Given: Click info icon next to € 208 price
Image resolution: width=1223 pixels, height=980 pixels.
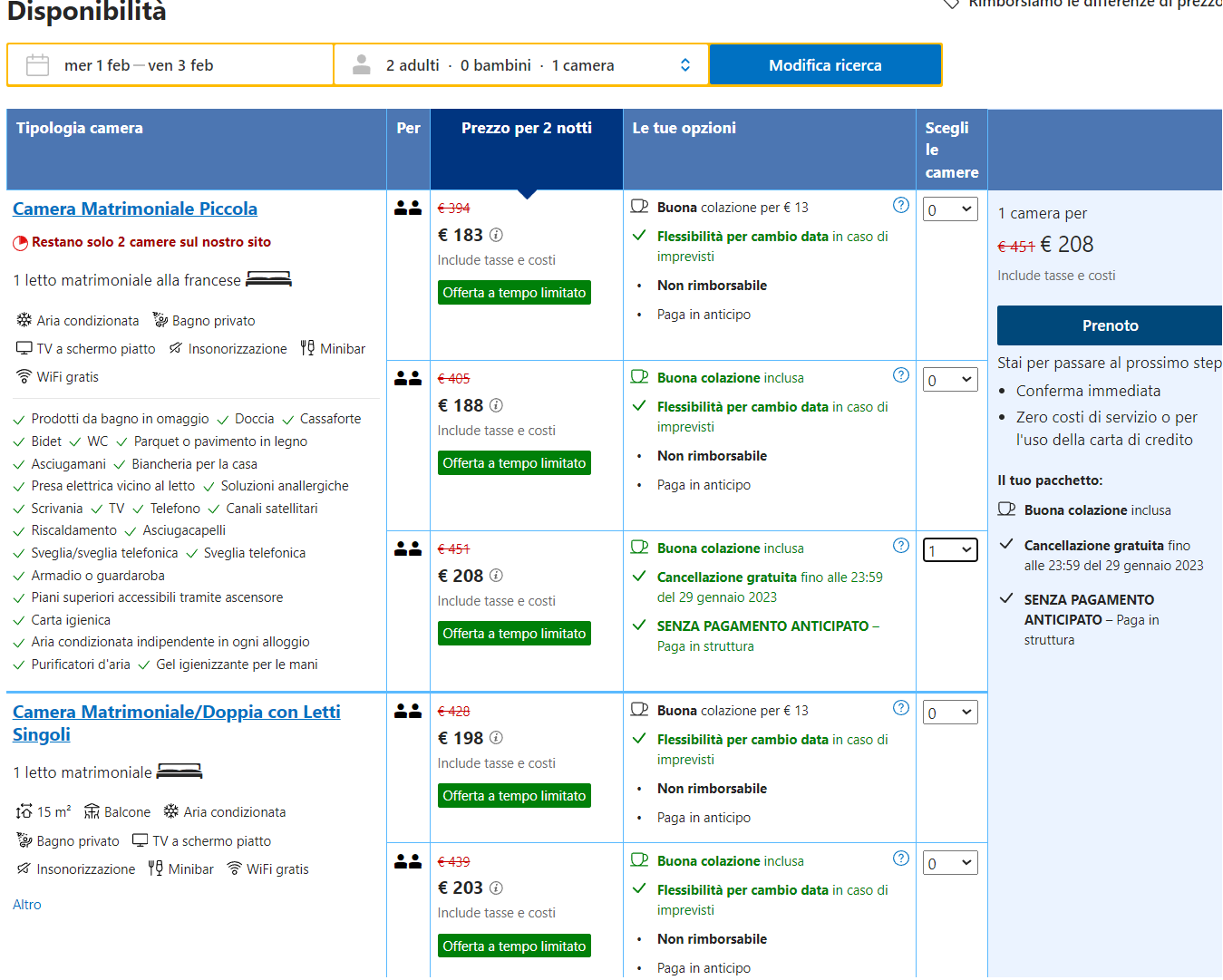Looking at the screenshot, I should 496,576.
